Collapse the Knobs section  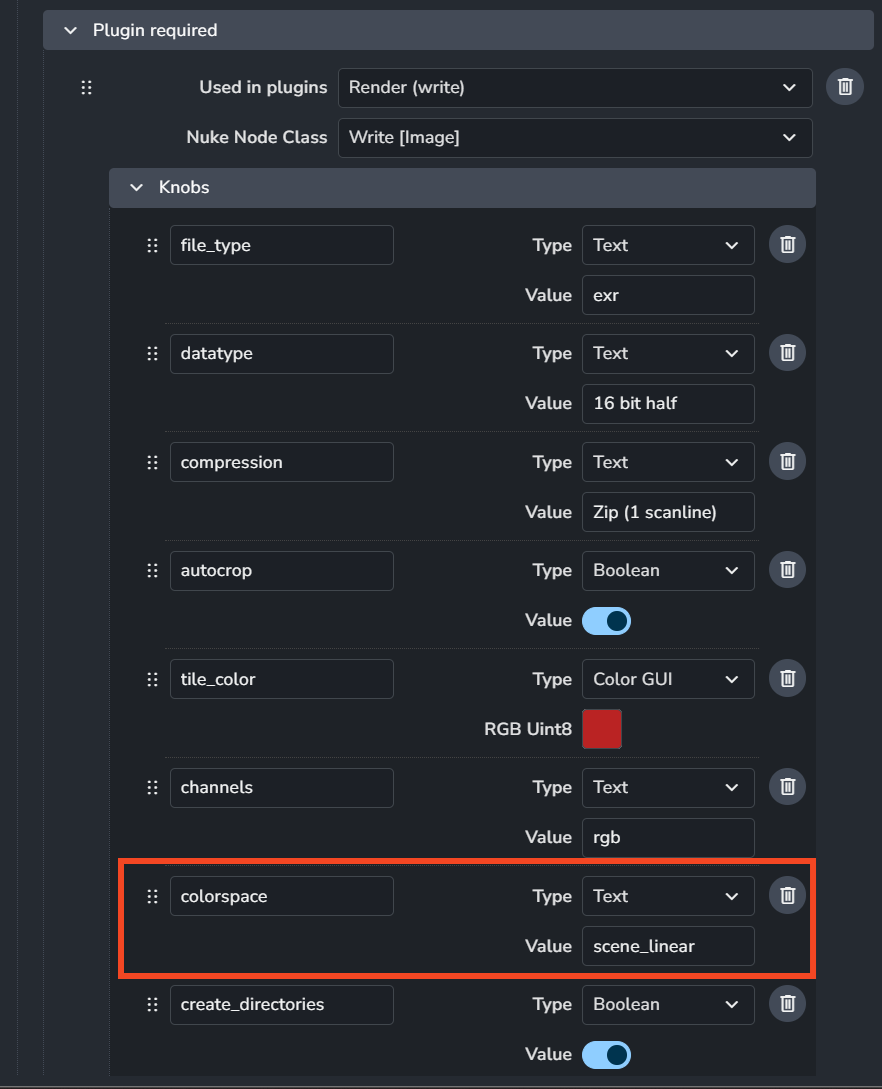pos(136,187)
